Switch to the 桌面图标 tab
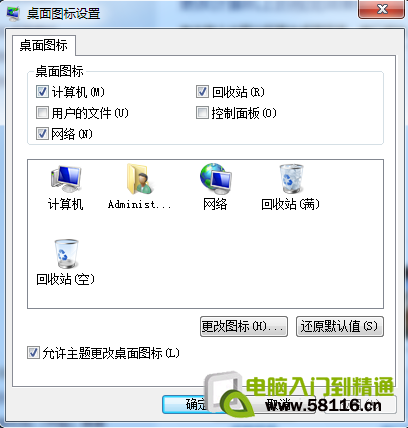The image size is (408, 428). tap(44, 45)
